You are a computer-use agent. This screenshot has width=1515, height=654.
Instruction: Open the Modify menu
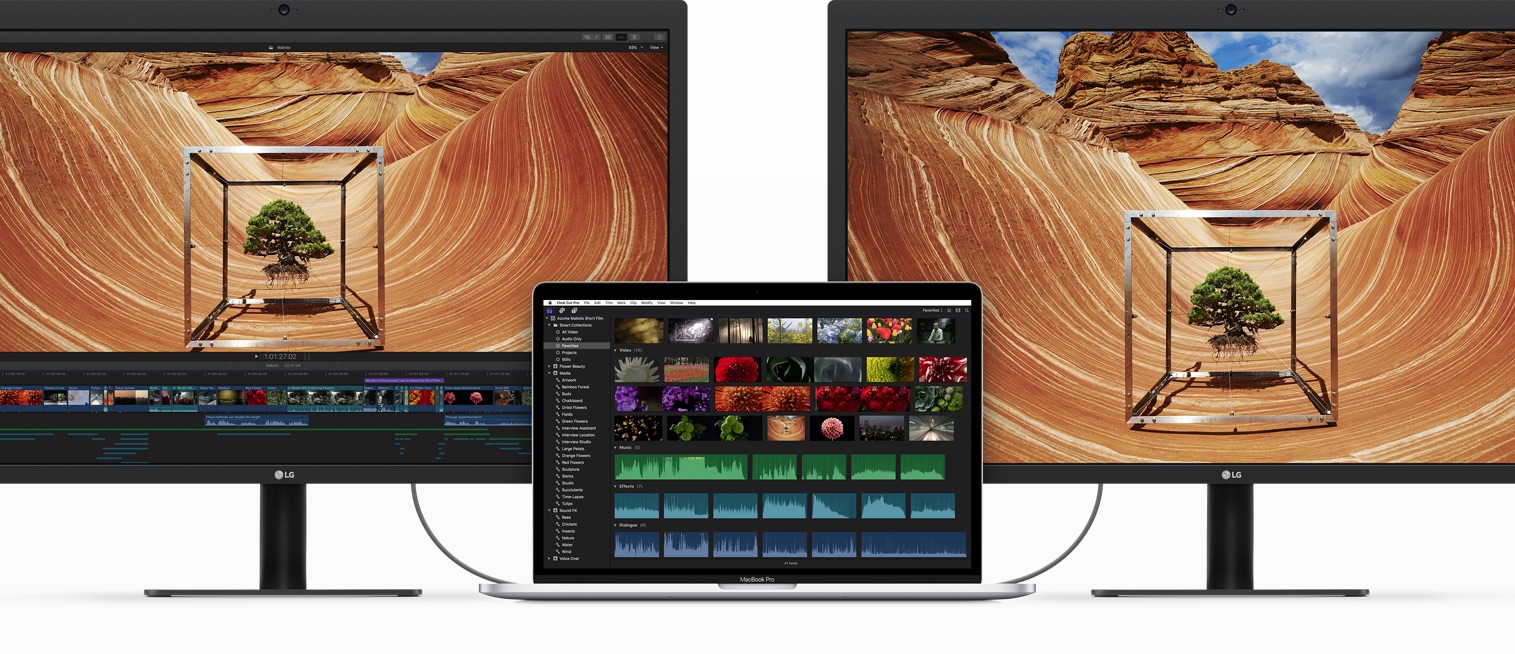click(647, 303)
